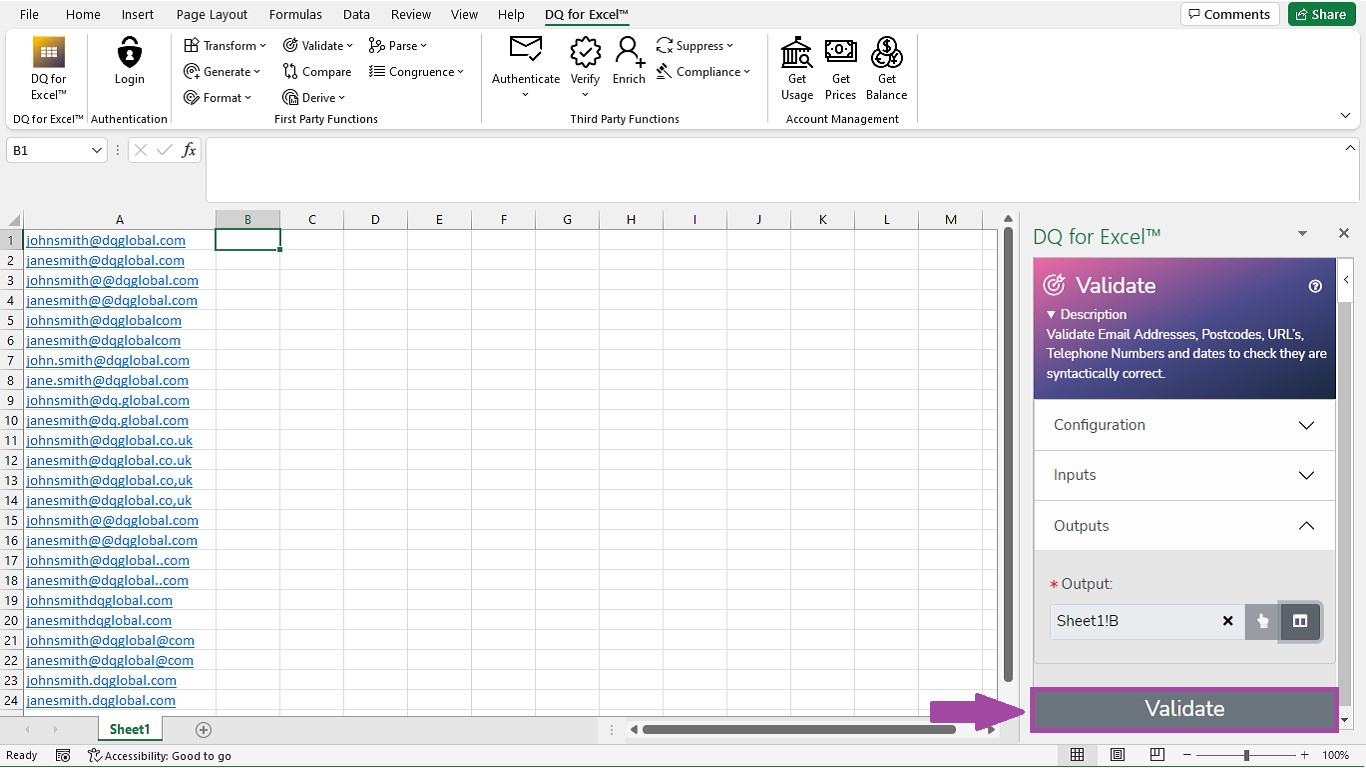The width and height of the screenshot is (1366, 768).
Task: Open the Derive function menu
Action: 314,97
